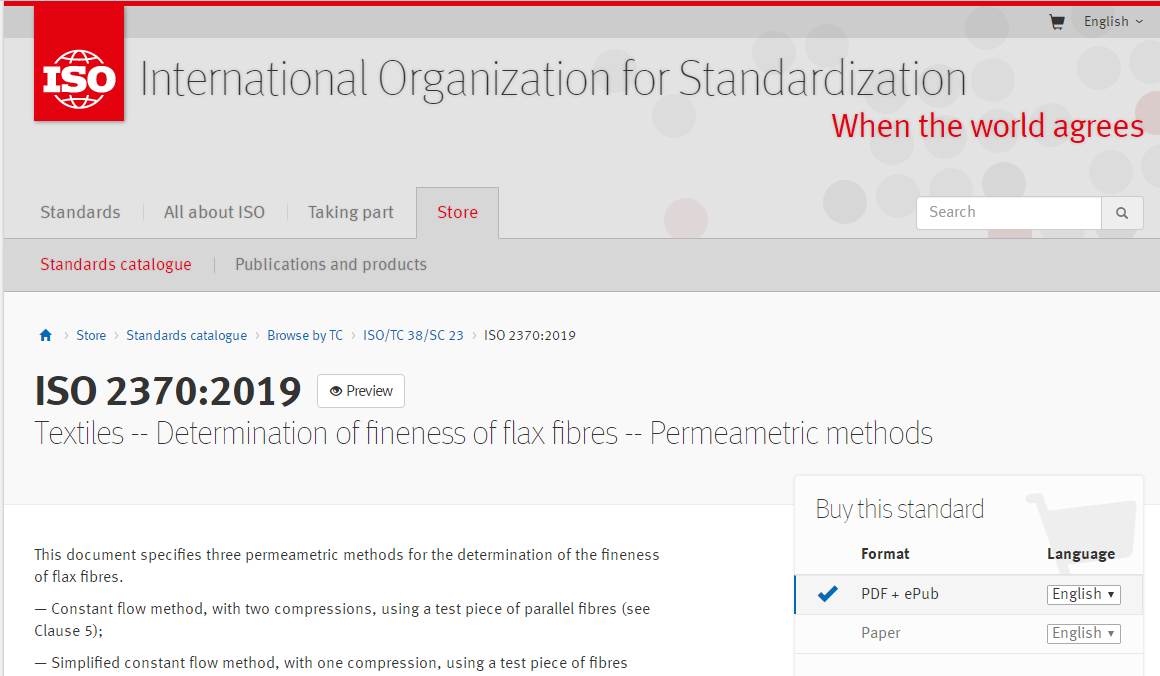
Task: Focus the Search input field
Action: tap(1009, 213)
